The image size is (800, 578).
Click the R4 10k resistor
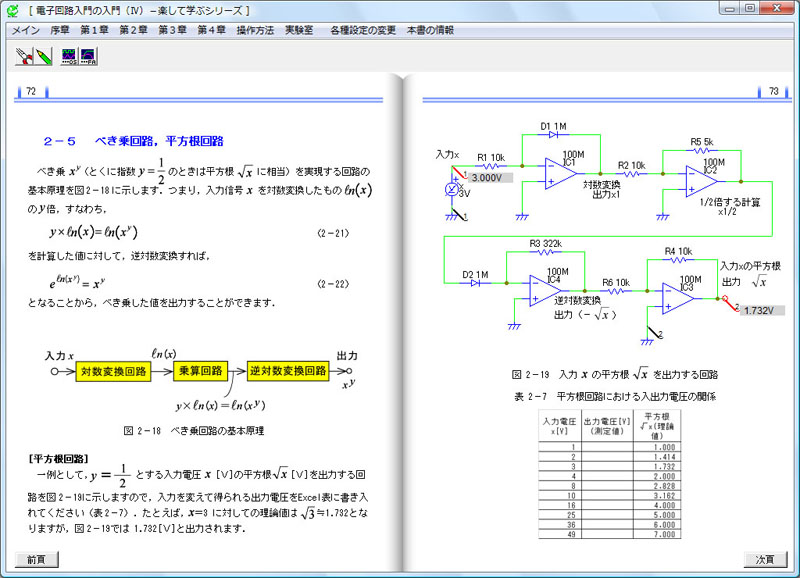(x=678, y=260)
